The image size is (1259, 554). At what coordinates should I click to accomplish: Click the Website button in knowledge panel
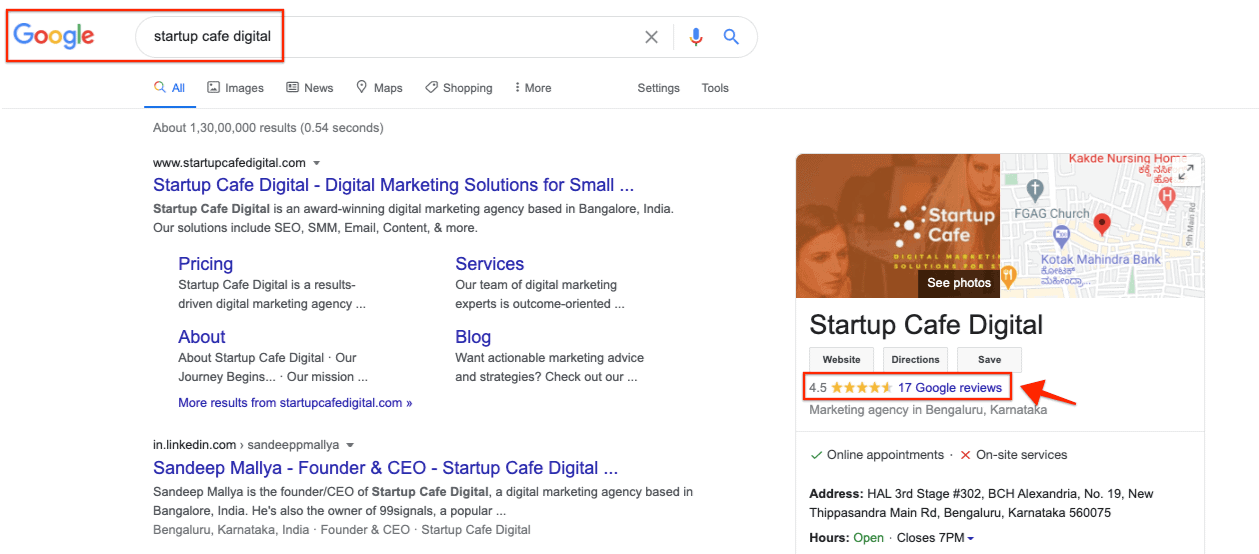pos(841,360)
